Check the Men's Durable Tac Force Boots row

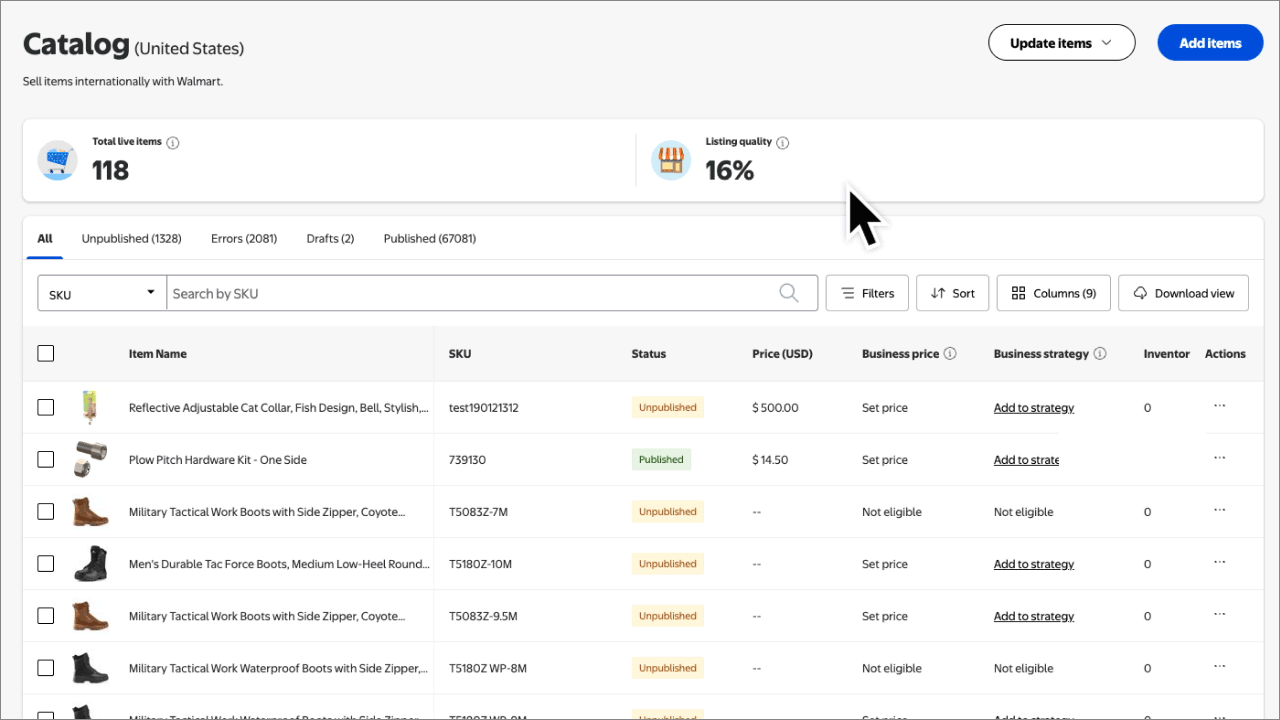45,563
